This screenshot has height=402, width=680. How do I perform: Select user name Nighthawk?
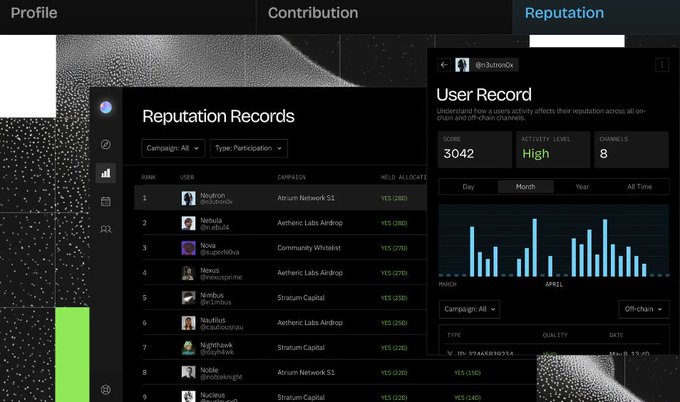click(x=216, y=345)
